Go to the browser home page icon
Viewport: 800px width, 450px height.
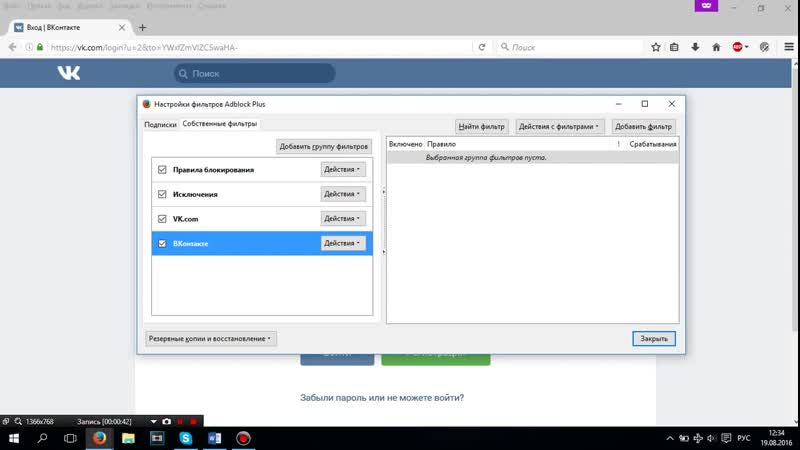[x=714, y=47]
